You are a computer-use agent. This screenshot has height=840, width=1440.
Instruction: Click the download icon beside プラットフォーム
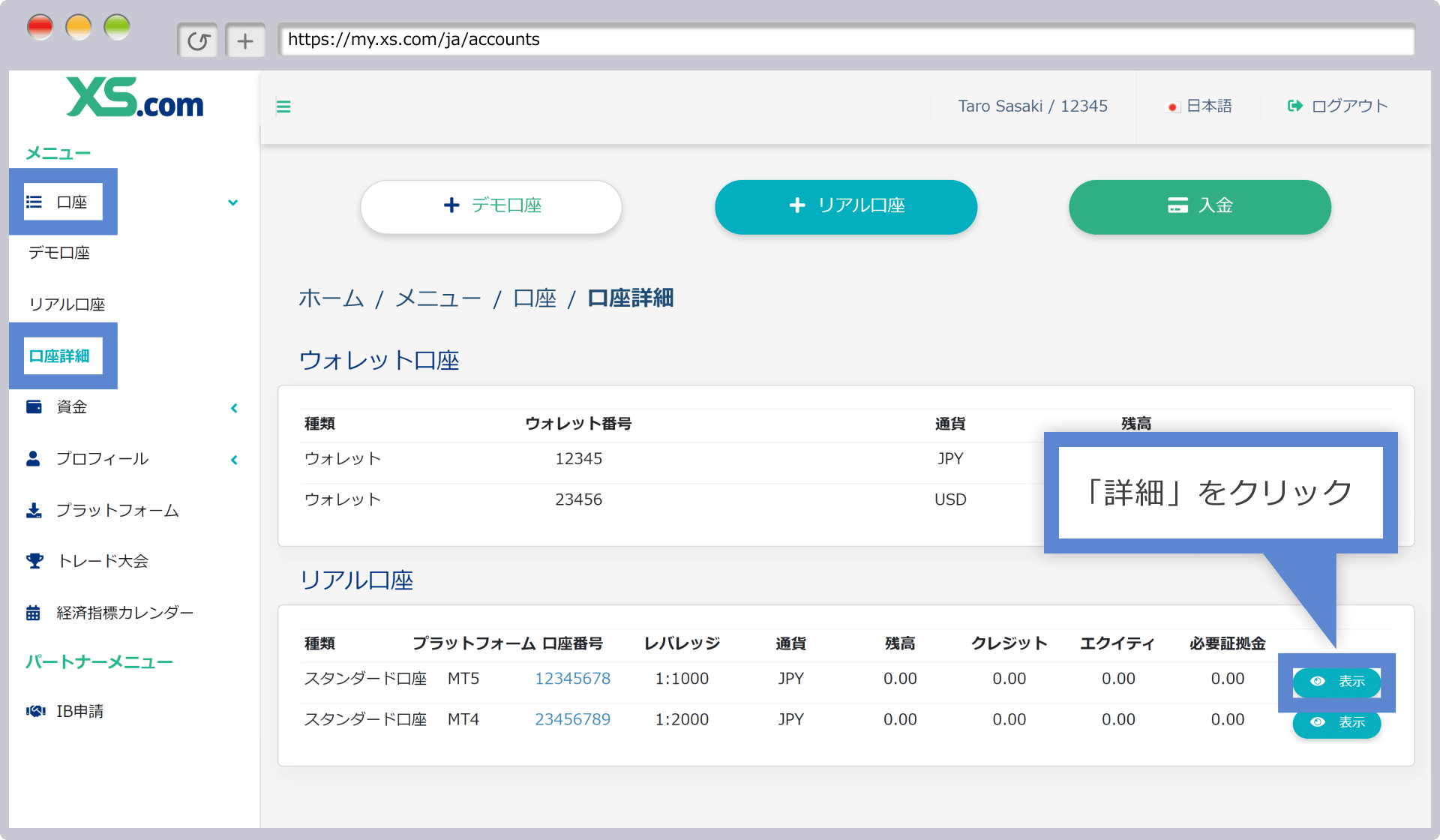[34, 510]
